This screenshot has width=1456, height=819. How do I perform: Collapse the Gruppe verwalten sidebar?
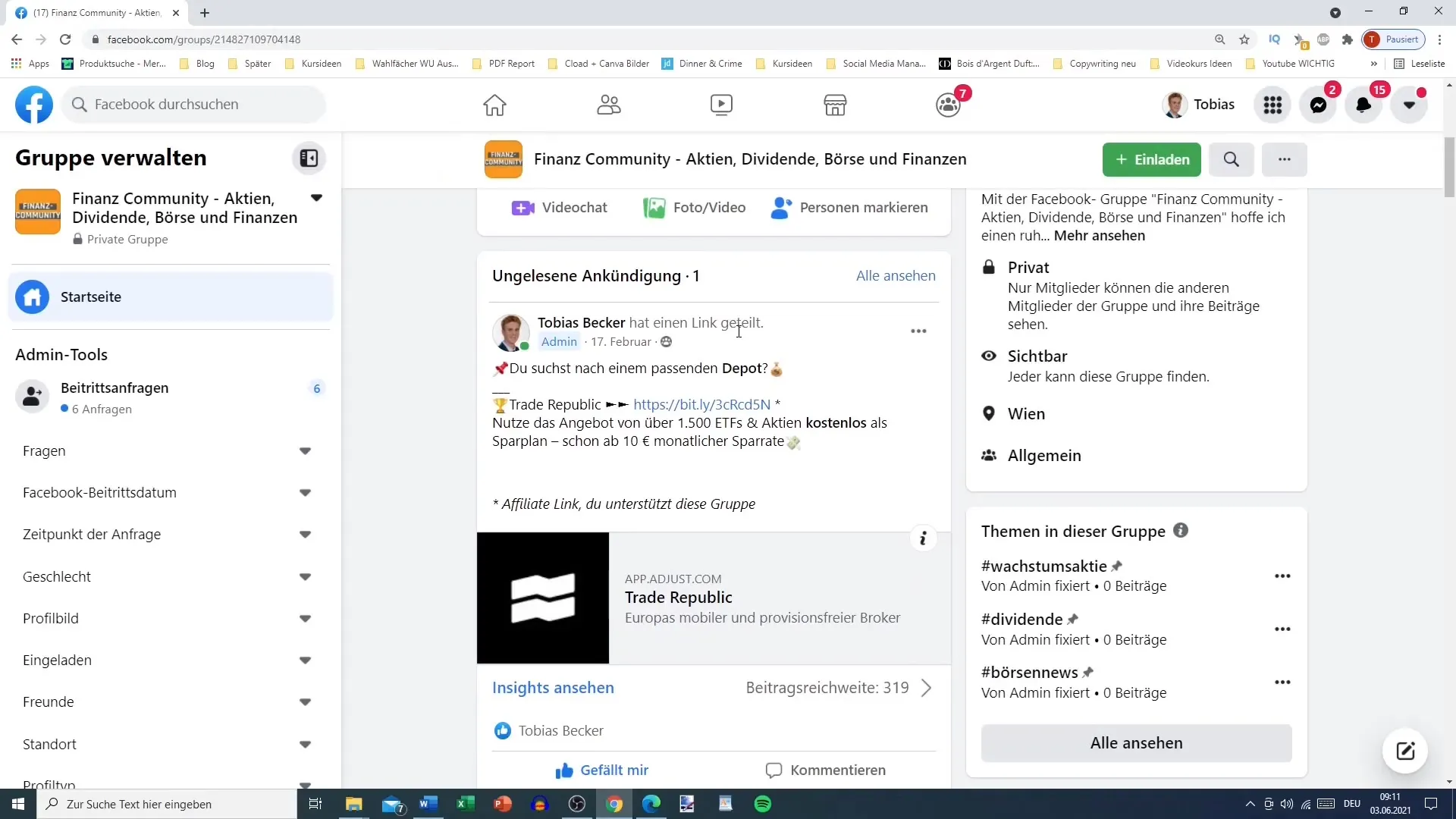click(309, 158)
